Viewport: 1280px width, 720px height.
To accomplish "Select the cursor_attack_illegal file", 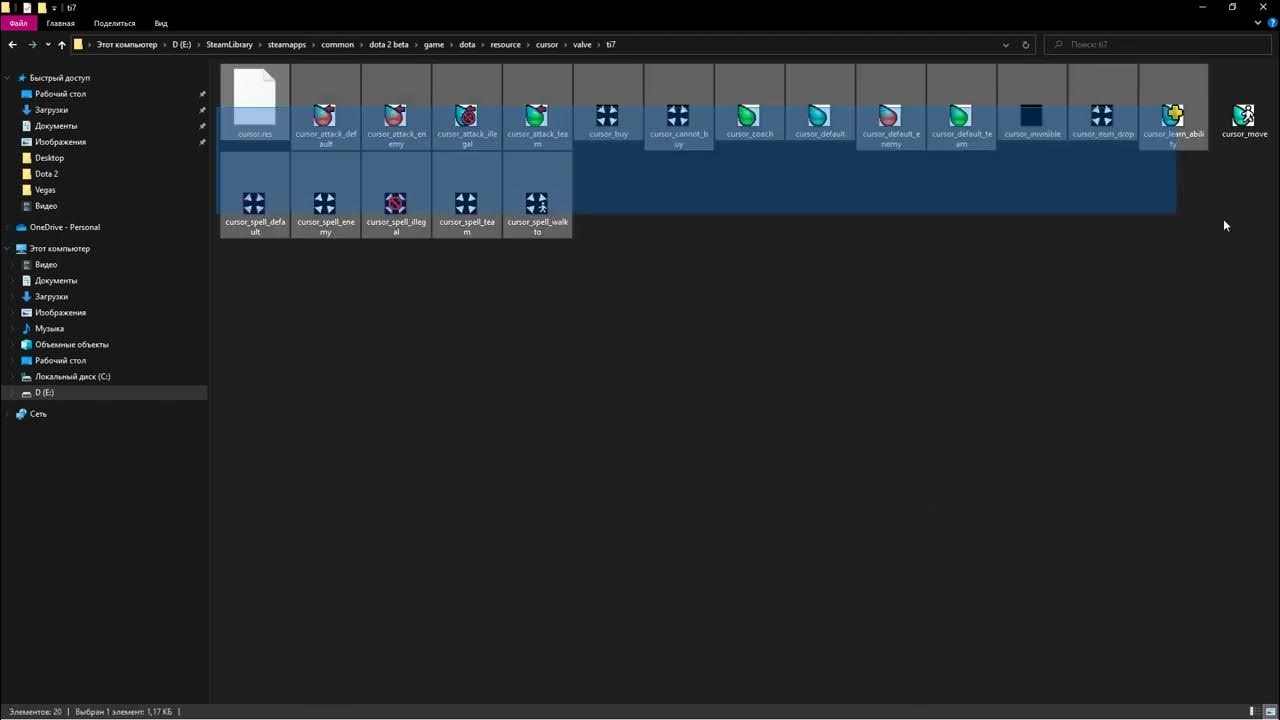I will pos(467,107).
